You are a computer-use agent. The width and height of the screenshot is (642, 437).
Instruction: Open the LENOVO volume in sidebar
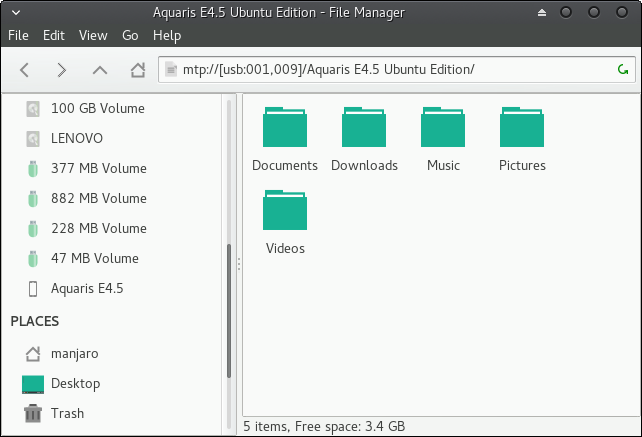click(77, 138)
